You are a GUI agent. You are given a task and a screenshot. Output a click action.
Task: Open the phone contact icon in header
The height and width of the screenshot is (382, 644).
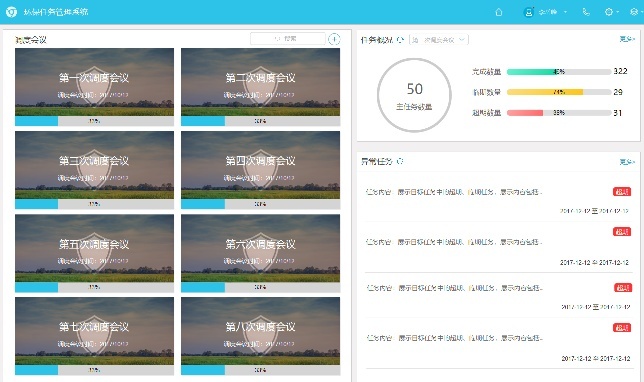point(586,12)
